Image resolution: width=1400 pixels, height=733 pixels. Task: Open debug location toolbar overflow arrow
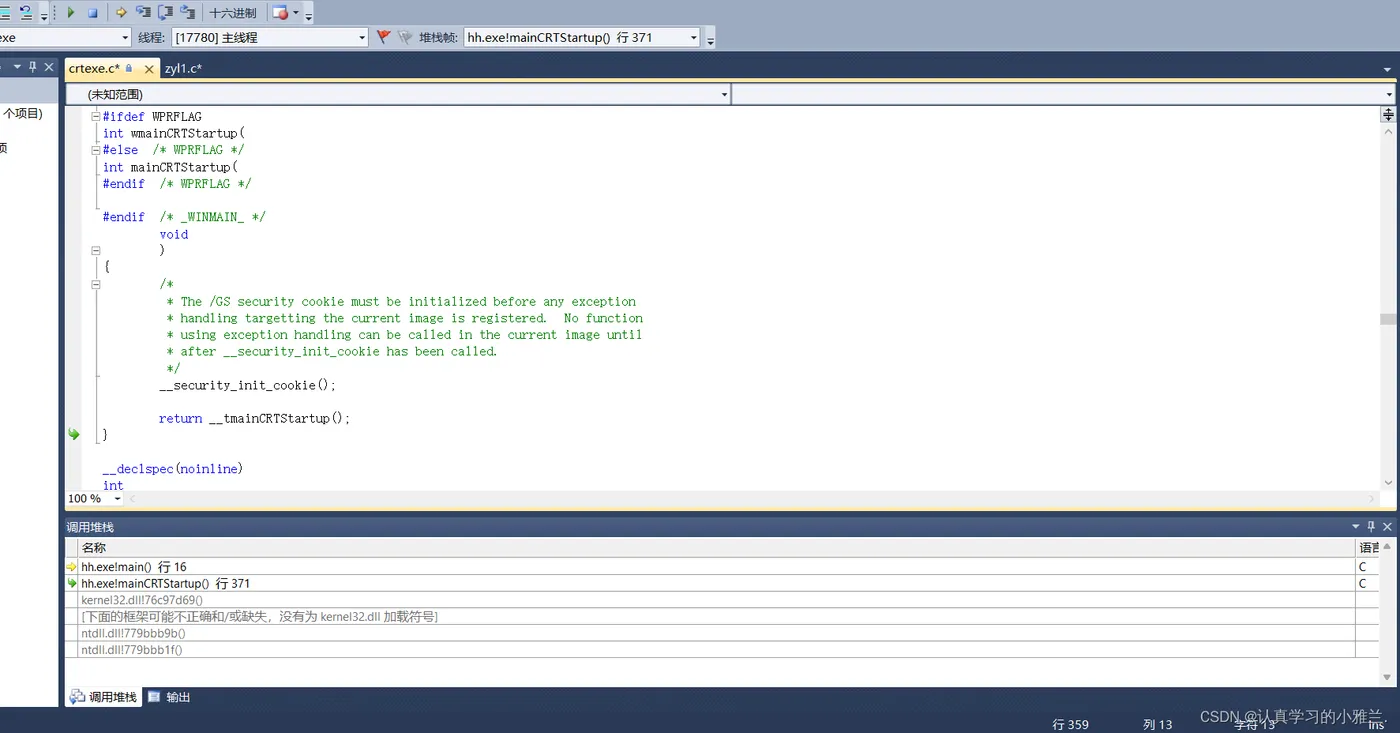click(710, 39)
